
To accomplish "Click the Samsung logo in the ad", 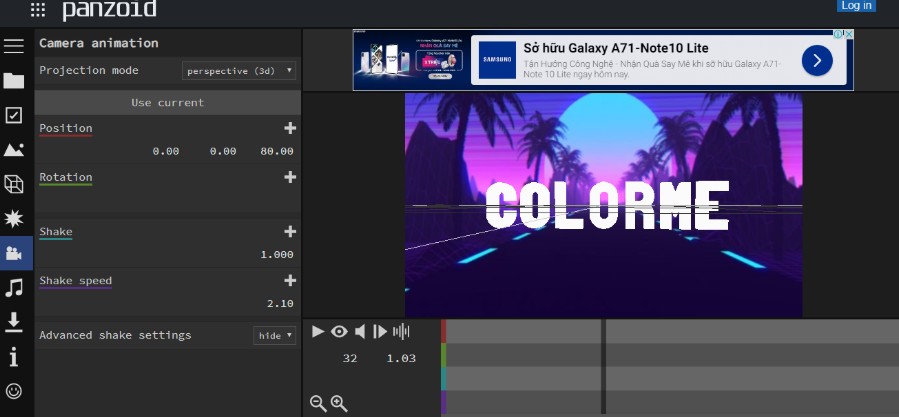I will click(x=497, y=60).
